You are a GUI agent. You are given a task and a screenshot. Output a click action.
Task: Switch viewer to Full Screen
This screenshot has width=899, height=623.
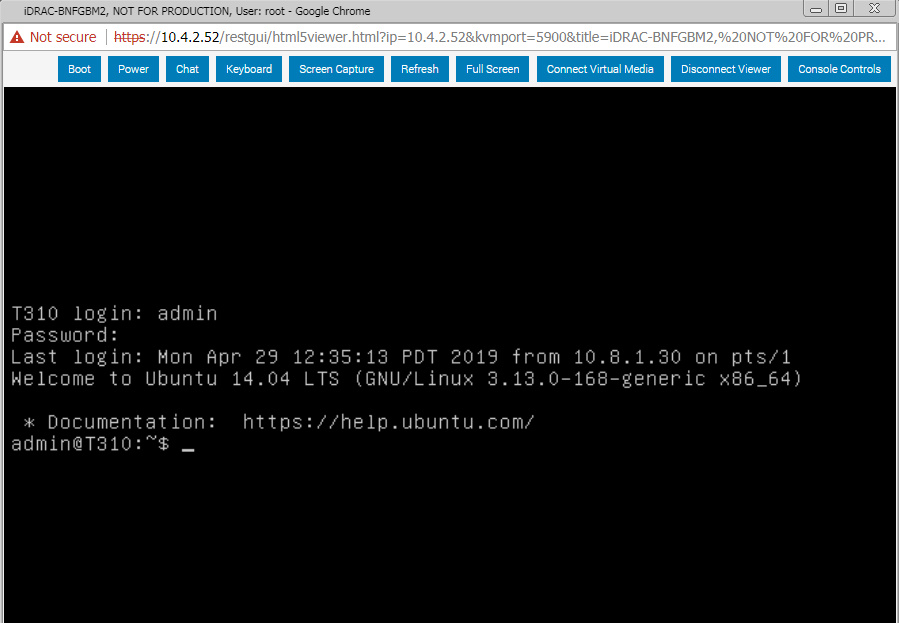pos(493,69)
